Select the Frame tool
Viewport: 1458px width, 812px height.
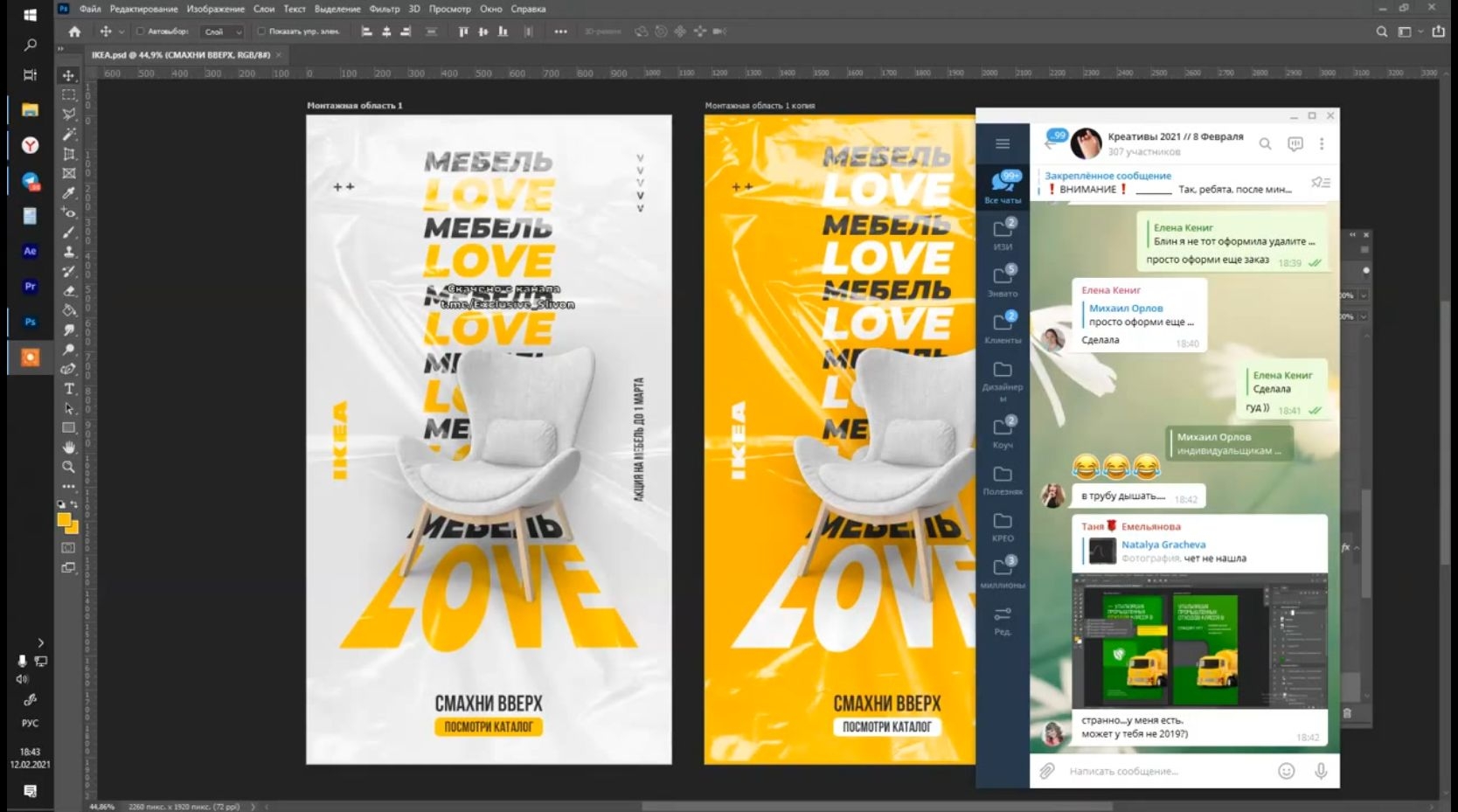click(69, 173)
